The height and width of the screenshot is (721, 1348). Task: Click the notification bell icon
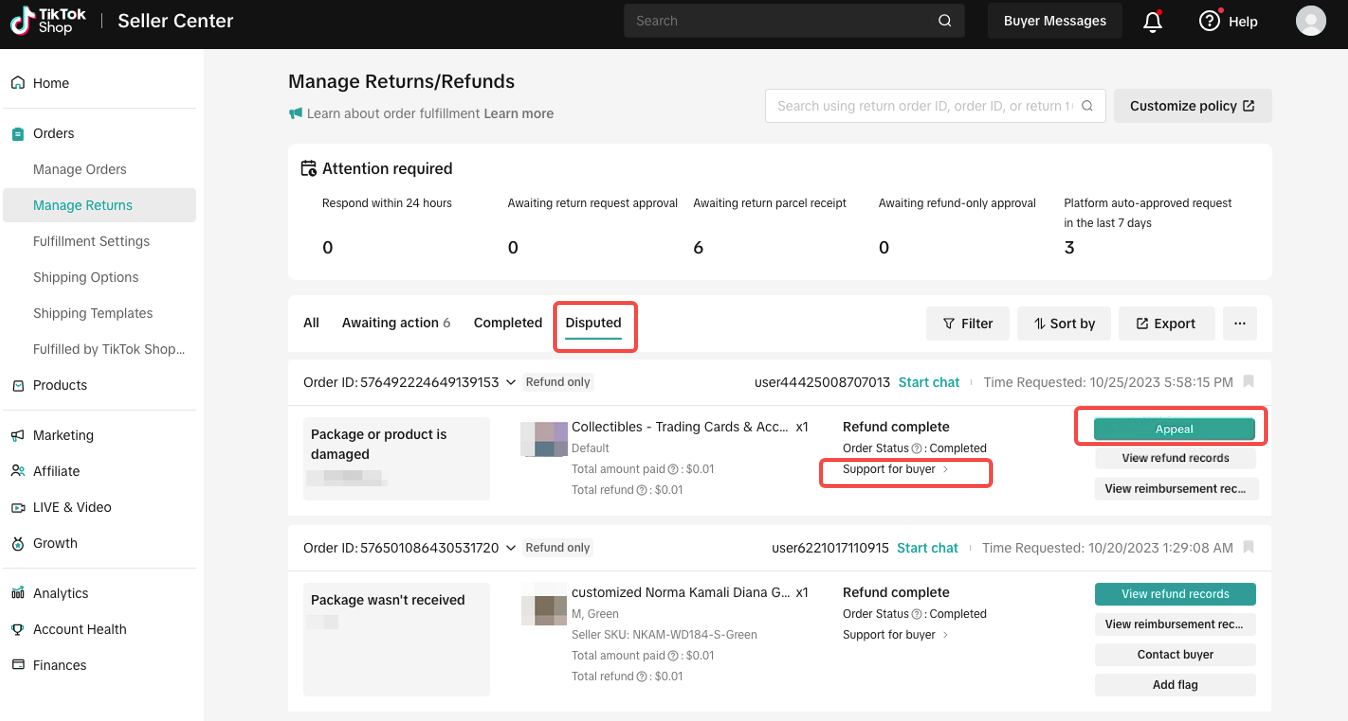click(1152, 21)
